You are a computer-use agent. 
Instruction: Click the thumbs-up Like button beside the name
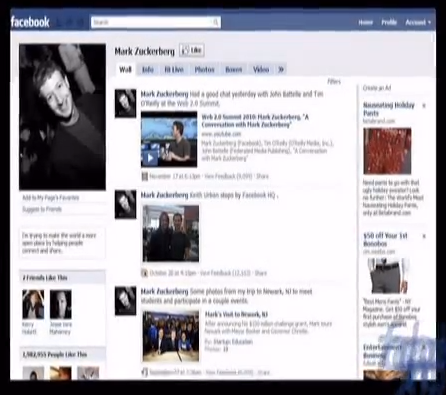point(192,51)
